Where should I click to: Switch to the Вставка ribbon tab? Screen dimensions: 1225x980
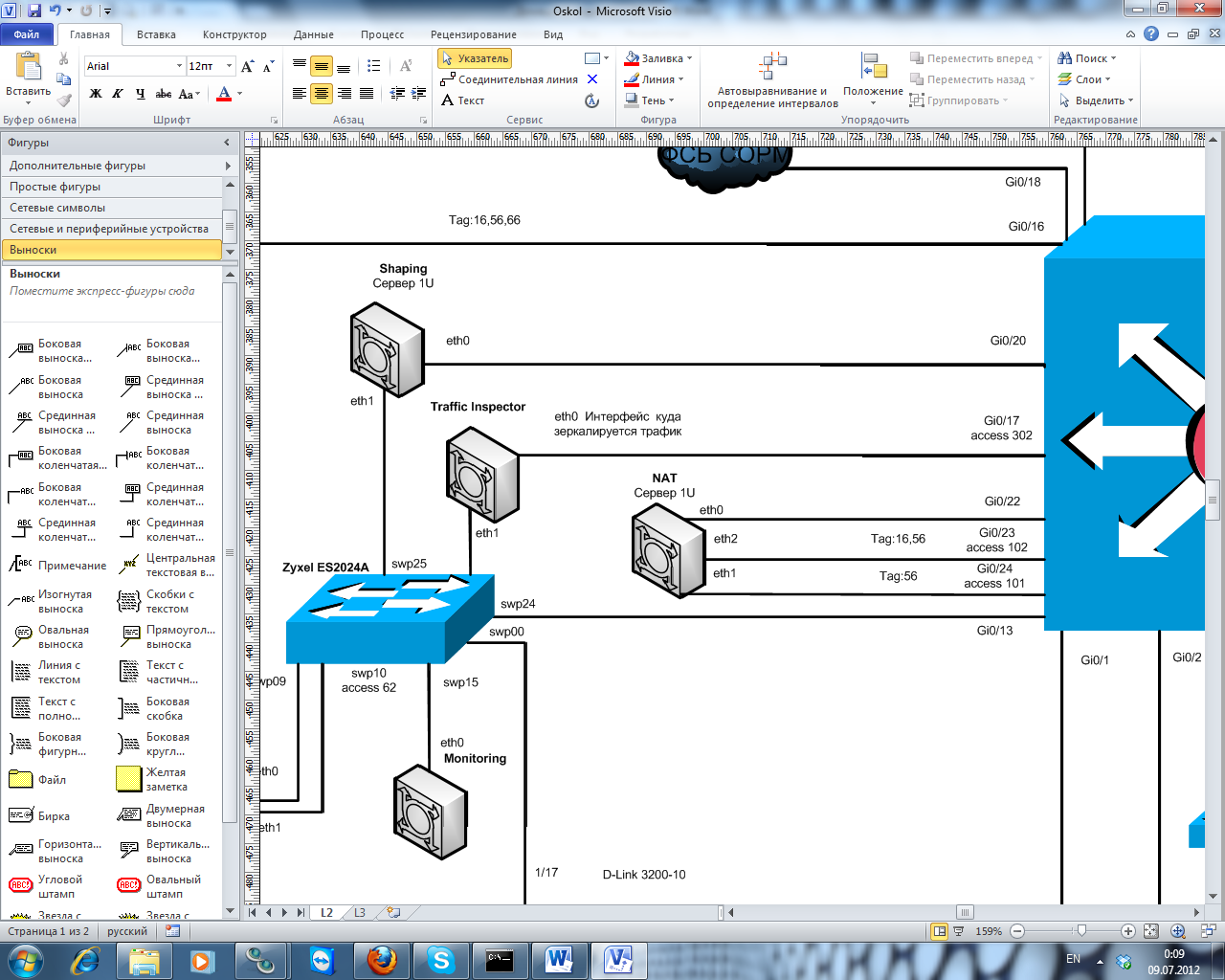[156, 34]
